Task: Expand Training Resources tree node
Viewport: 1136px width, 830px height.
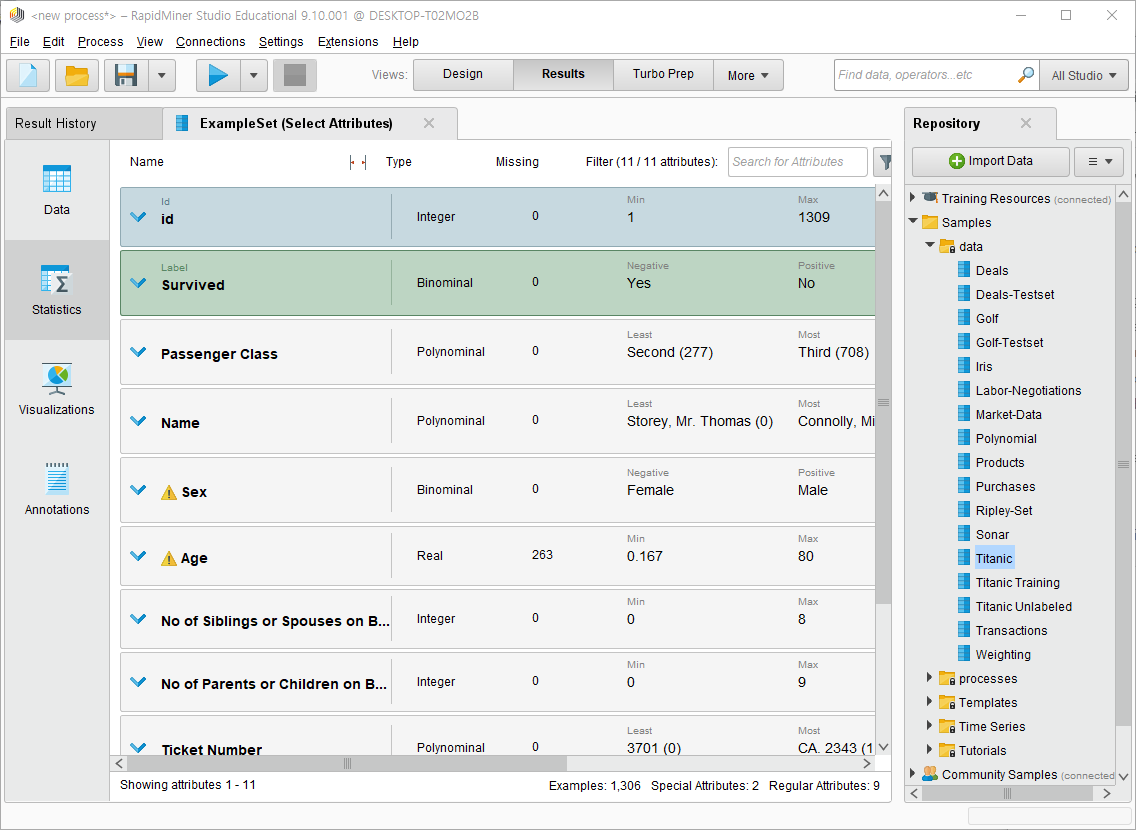Action: pyautogui.click(x=913, y=197)
